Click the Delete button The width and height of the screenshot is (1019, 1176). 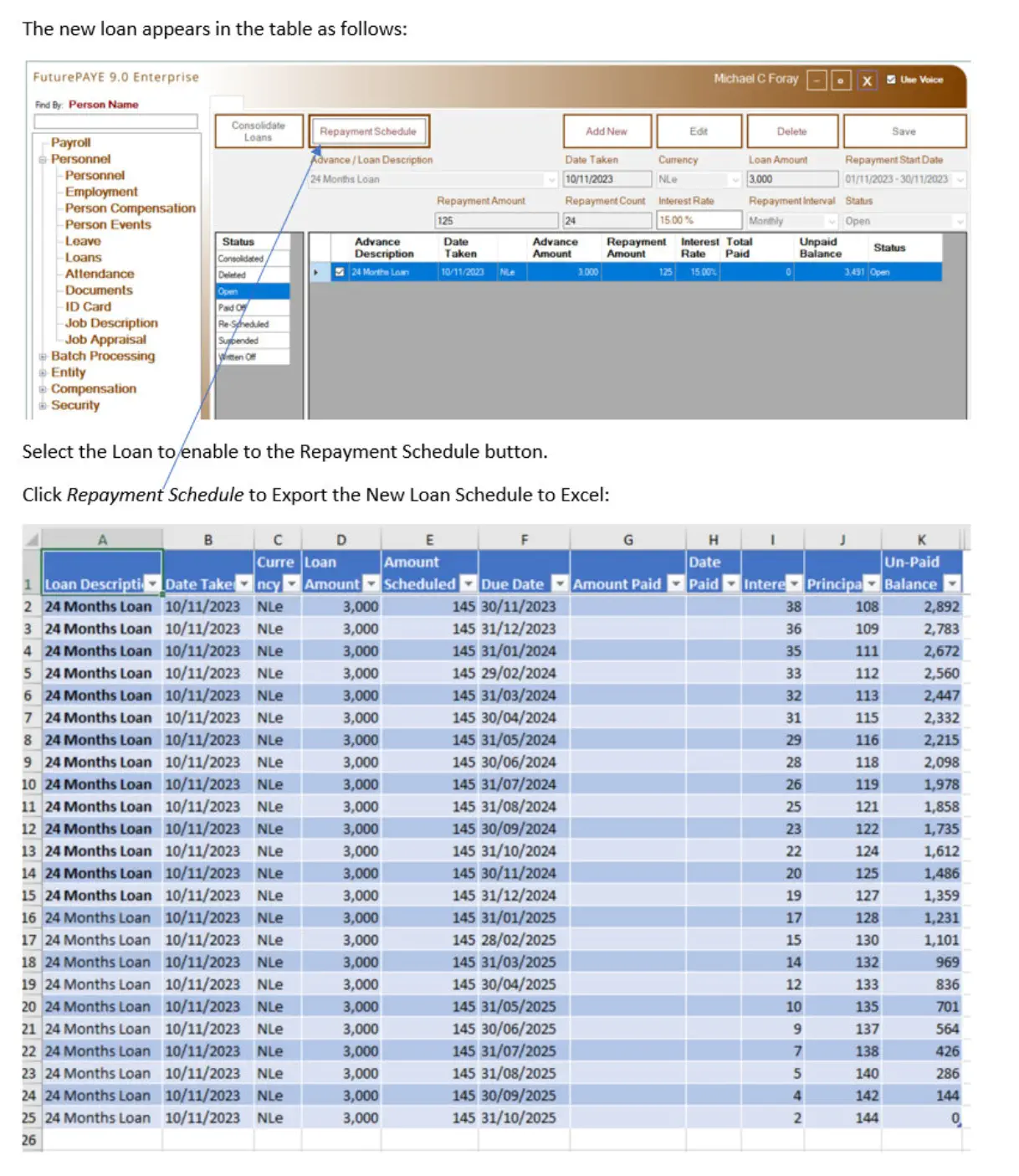(791, 131)
